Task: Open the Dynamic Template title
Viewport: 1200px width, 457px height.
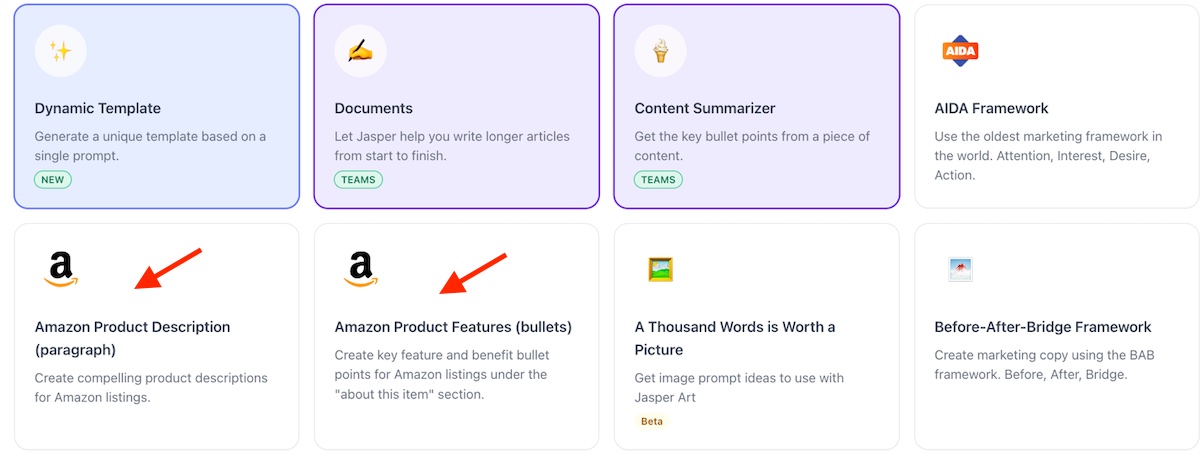Action: click(98, 108)
